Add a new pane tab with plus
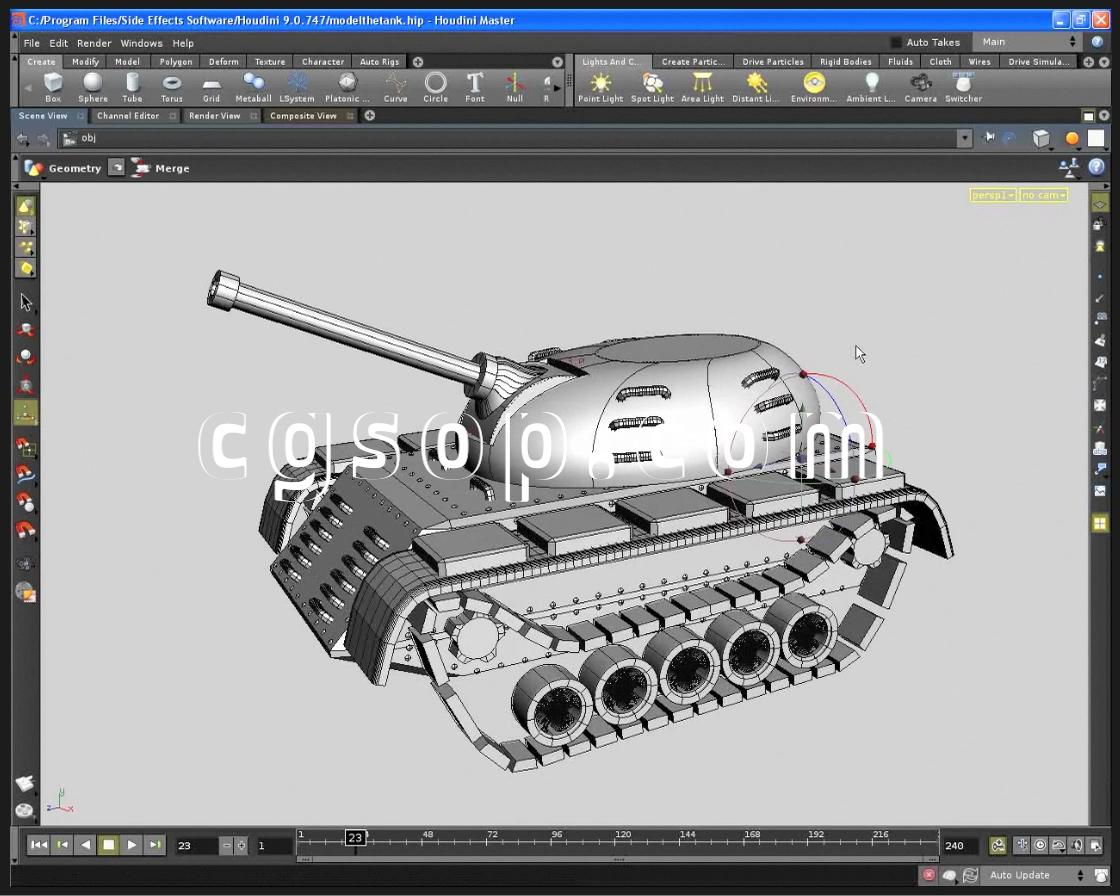 coord(369,116)
